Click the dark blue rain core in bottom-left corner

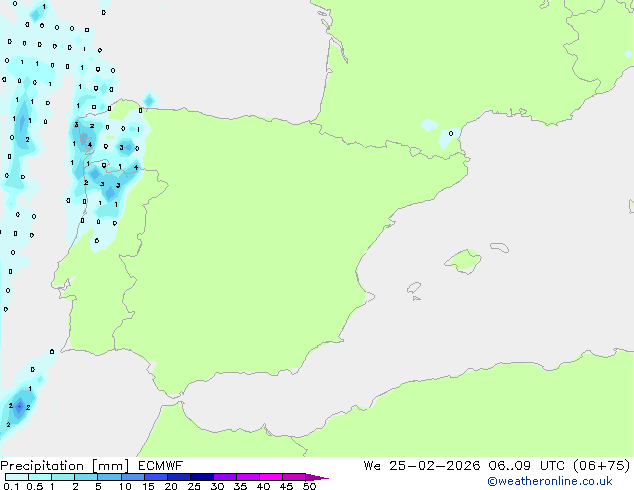click(x=18, y=406)
